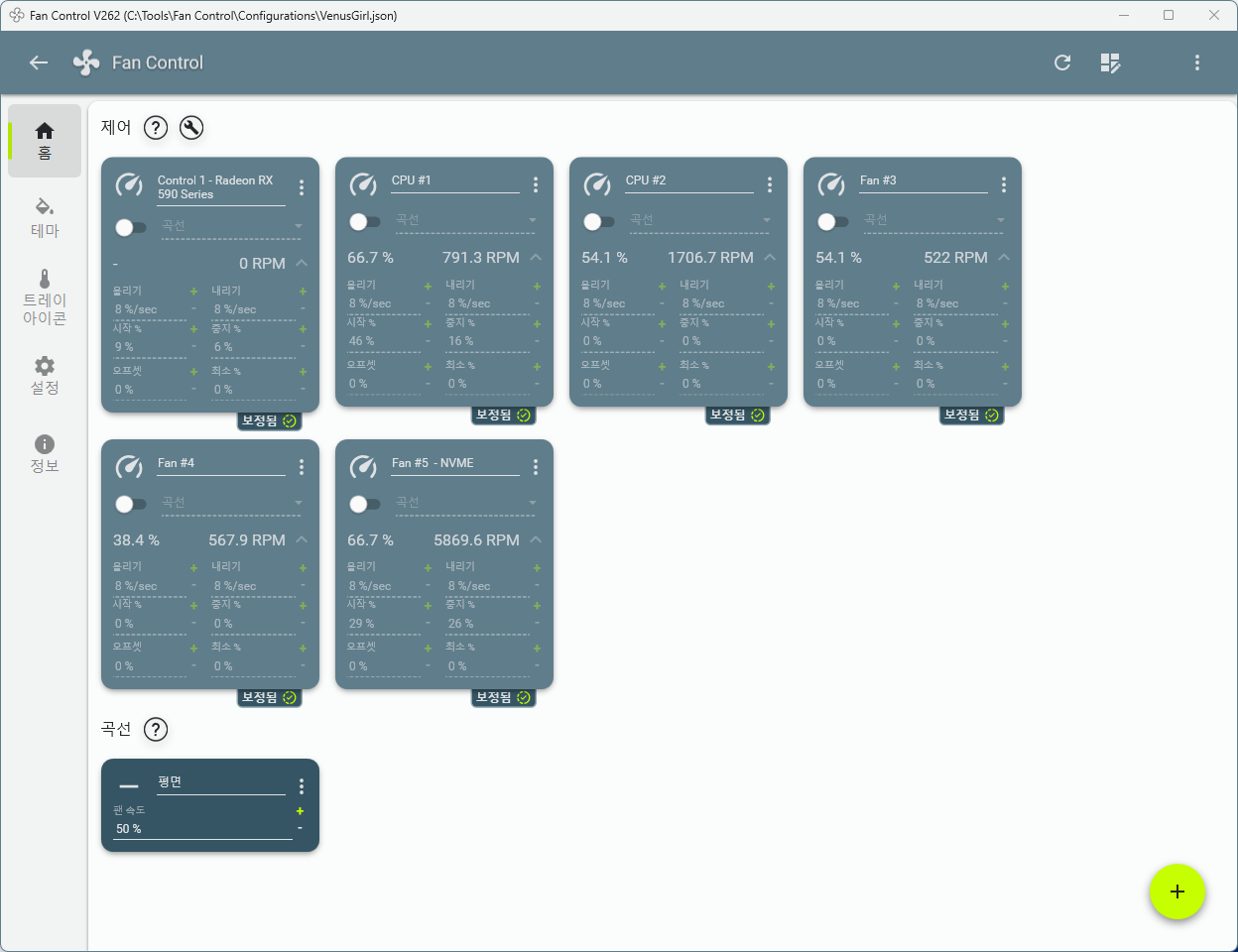
Task: Click gauge icon on Fan #4 card
Action: point(129,467)
